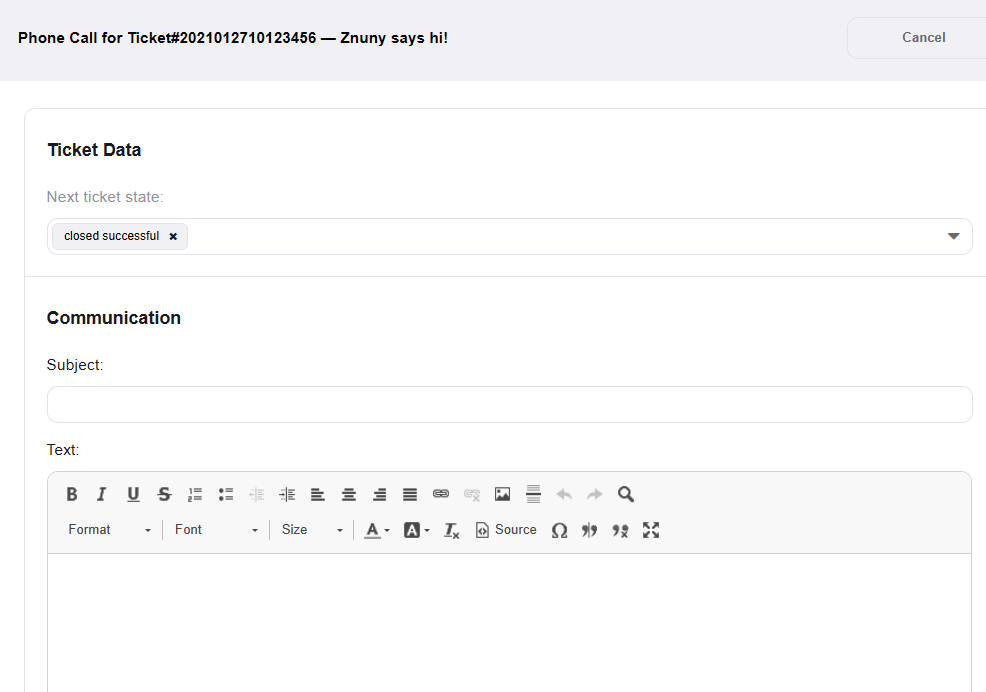Click into the Subject input field
The image size is (986, 692).
click(x=509, y=405)
